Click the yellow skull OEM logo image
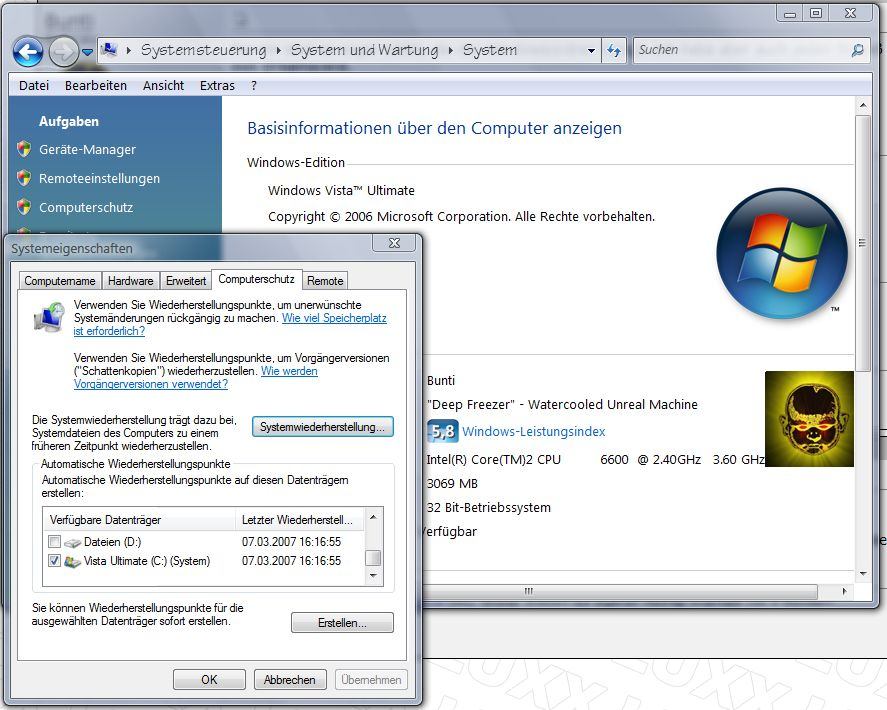The image size is (887, 710). (x=810, y=419)
